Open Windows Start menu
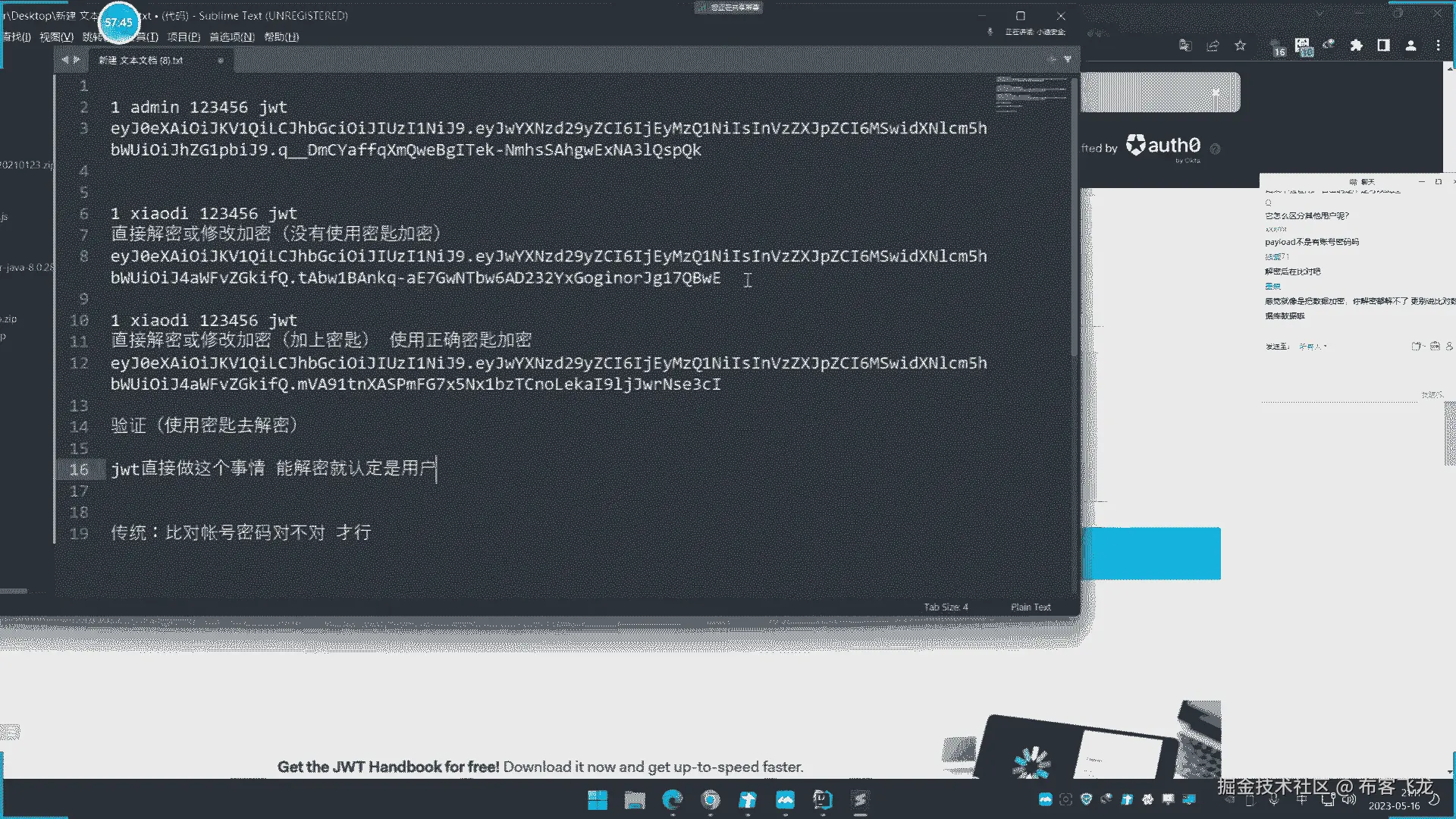 [x=598, y=799]
